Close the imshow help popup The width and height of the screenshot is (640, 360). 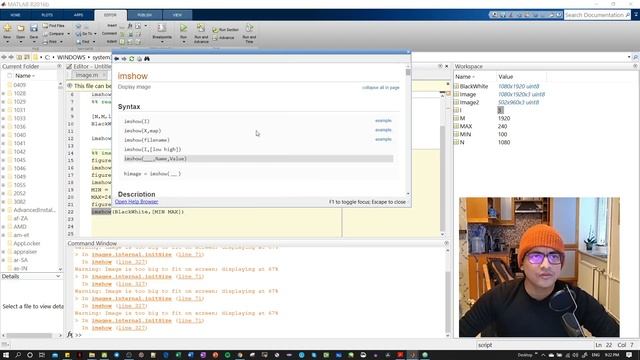(x=408, y=52)
